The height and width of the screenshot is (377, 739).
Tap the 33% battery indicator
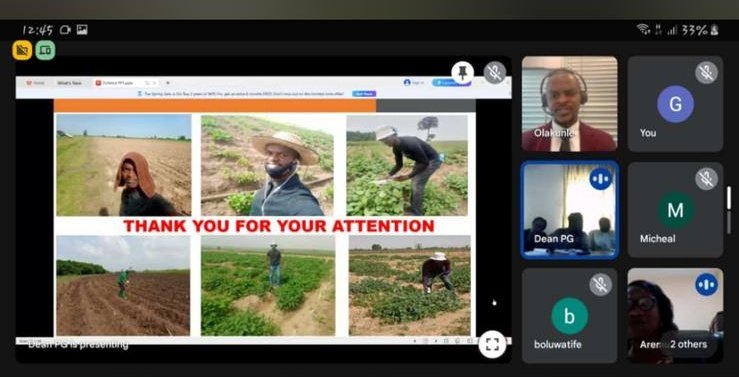click(699, 30)
